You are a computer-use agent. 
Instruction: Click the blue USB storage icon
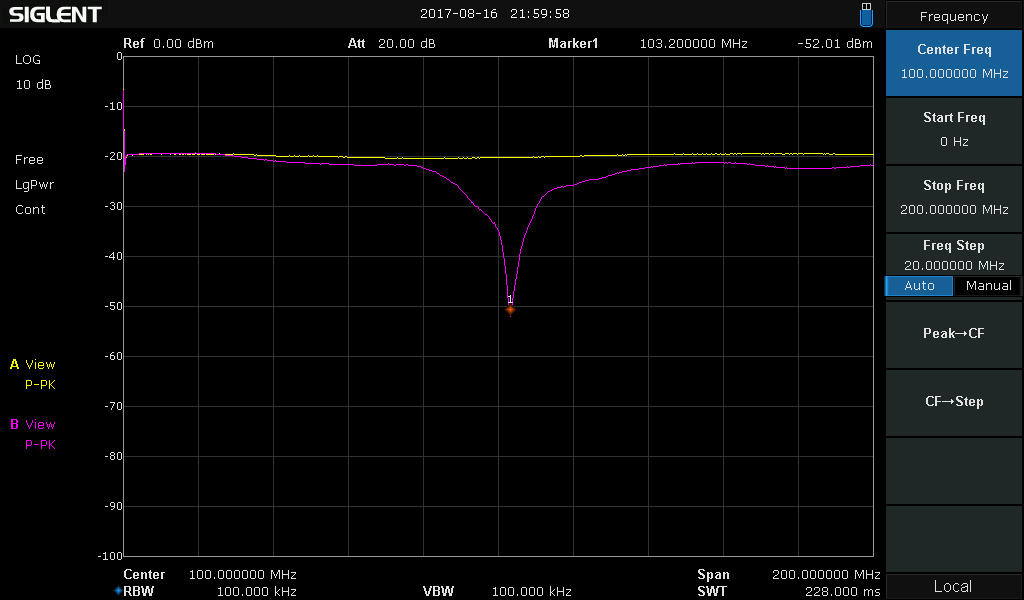coord(866,14)
